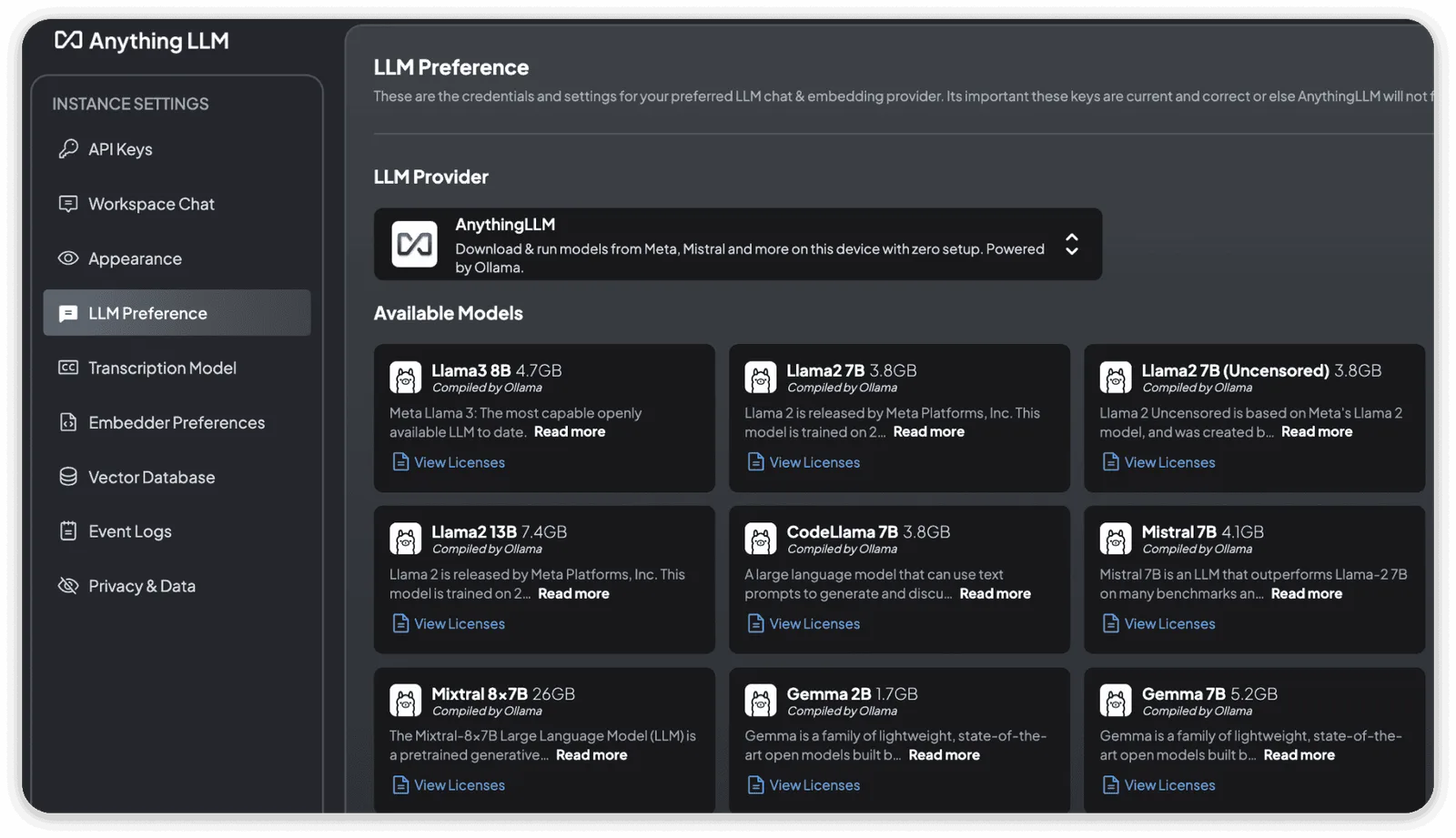Read more about Mistral 7B
The height and width of the screenshot is (838, 1456).
pyautogui.click(x=1307, y=593)
